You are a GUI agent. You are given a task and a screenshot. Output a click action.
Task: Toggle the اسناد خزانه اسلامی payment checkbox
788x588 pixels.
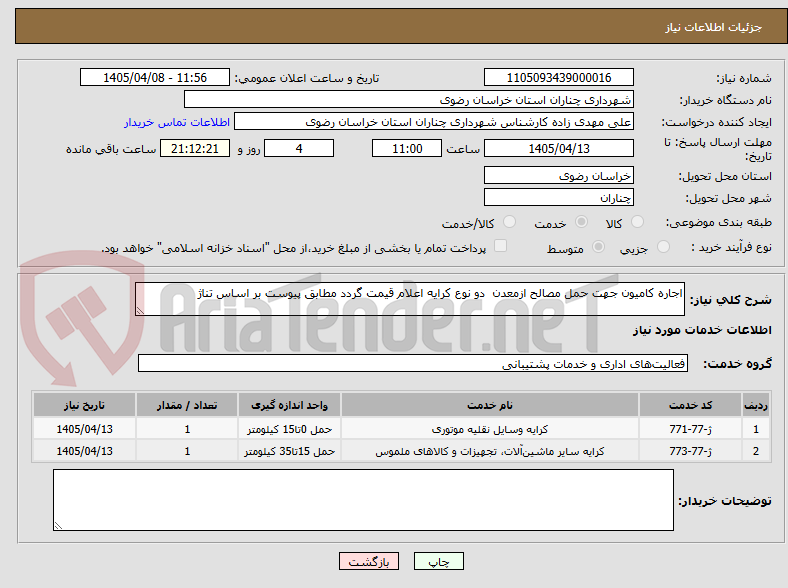point(501,246)
